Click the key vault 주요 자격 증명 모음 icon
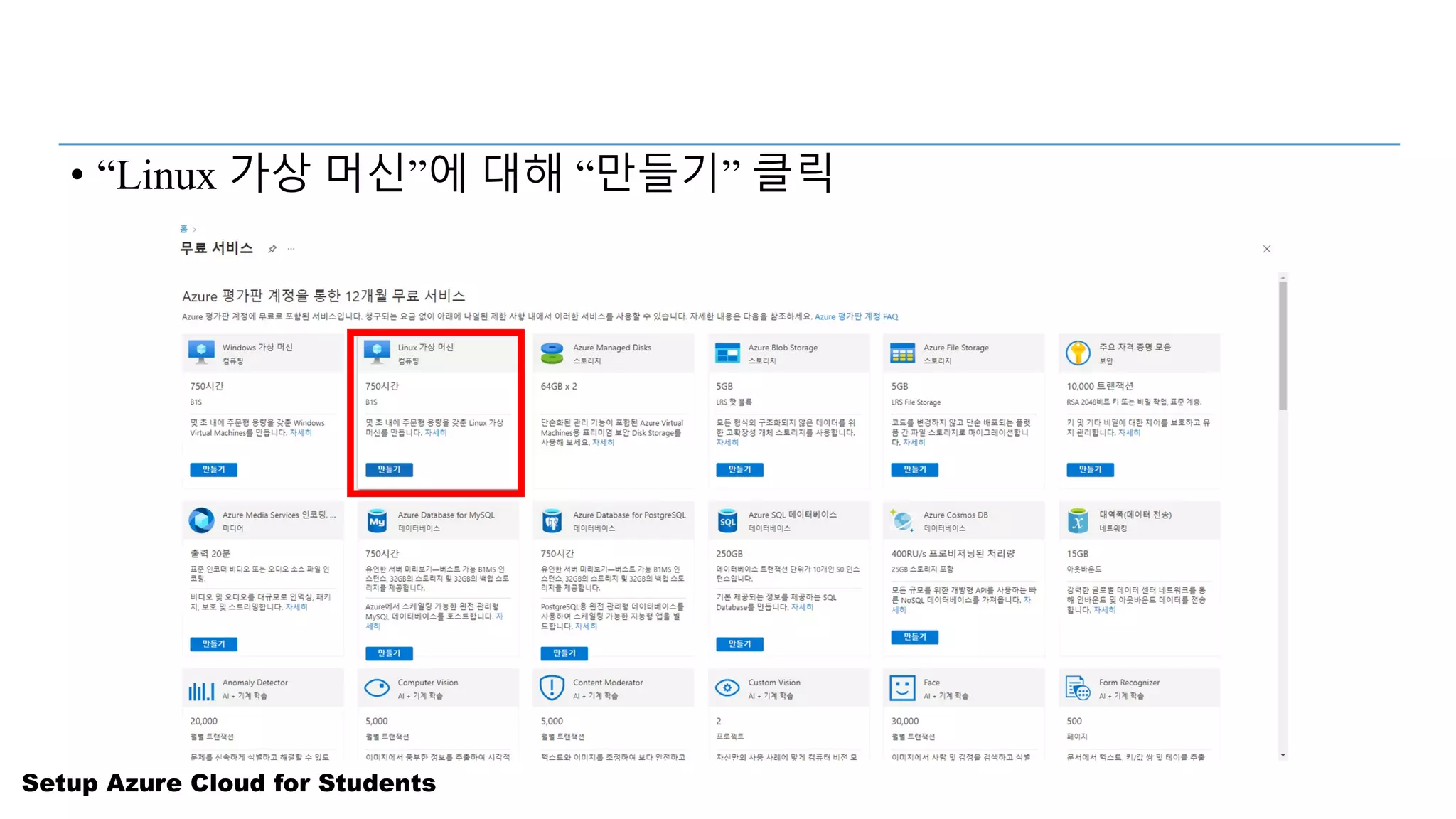Image resolution: width=1456 pixels, height=819 pixels. point(1078,353)
